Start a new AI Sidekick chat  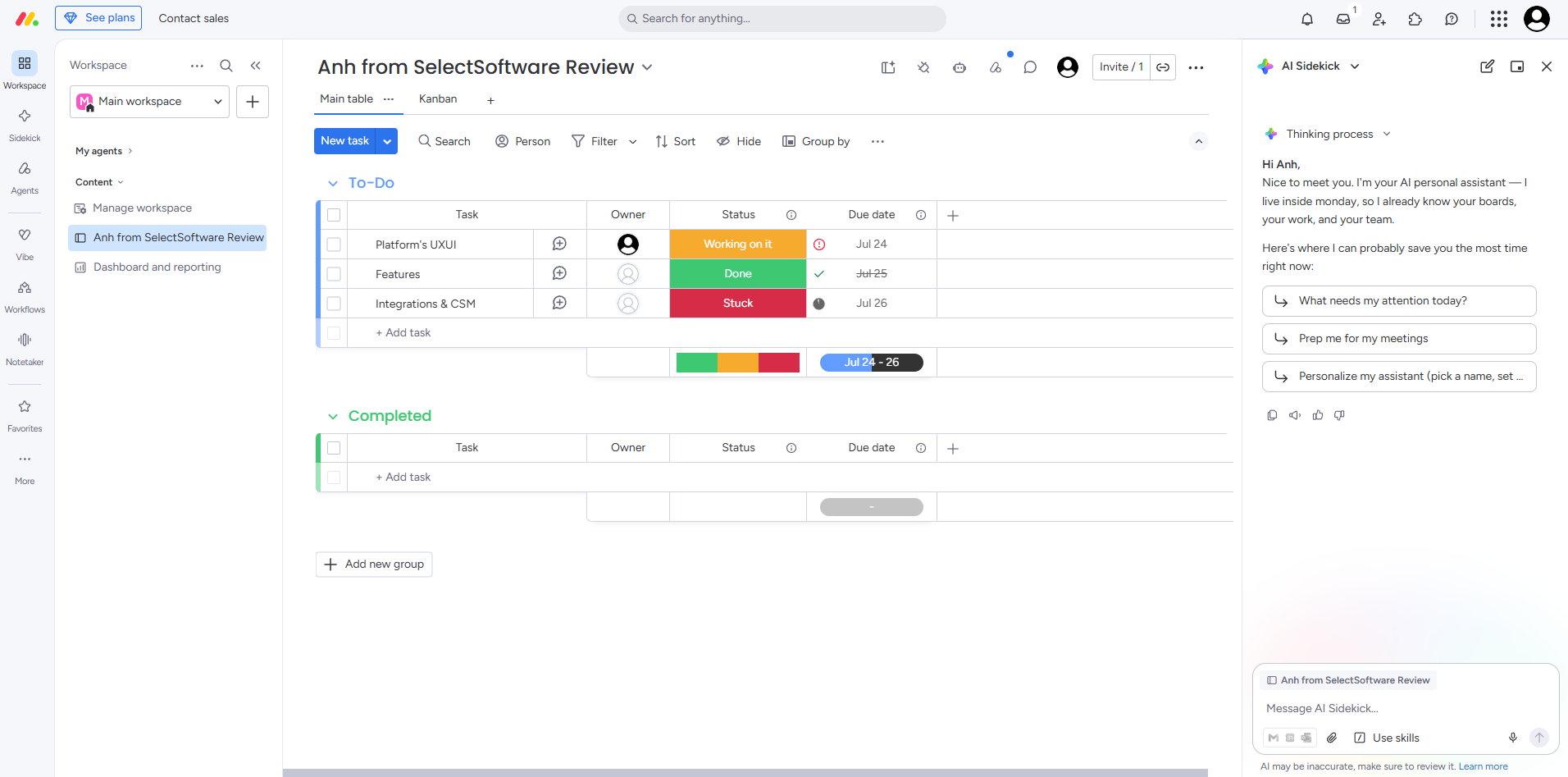1487,66
